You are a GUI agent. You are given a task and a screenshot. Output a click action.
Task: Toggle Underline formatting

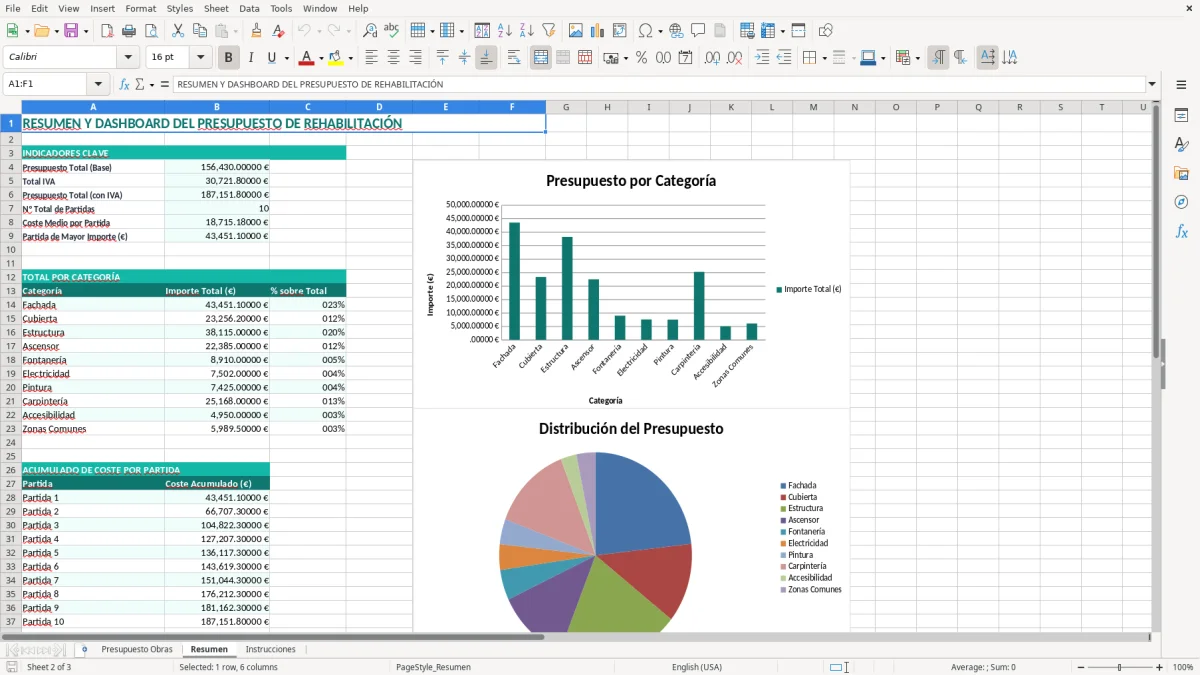[272, 58]
